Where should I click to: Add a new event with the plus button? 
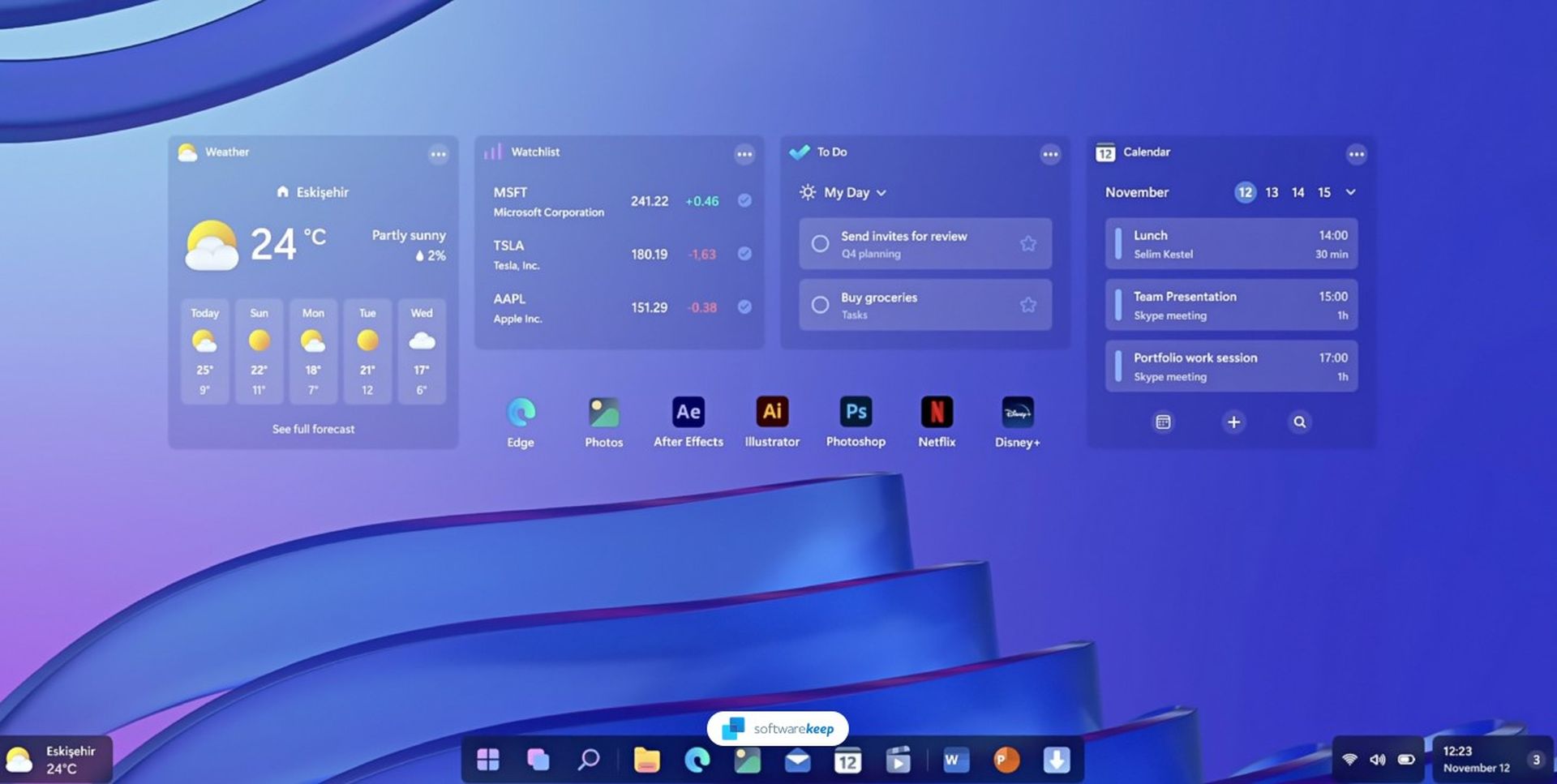pyautogui.click(x=1233, y=422)
